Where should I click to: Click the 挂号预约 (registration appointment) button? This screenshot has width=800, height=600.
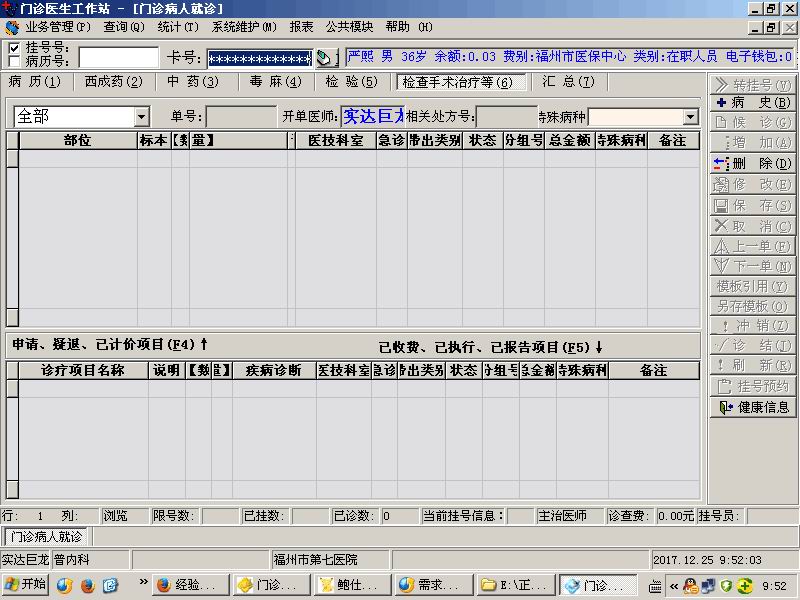click(754, 386)
